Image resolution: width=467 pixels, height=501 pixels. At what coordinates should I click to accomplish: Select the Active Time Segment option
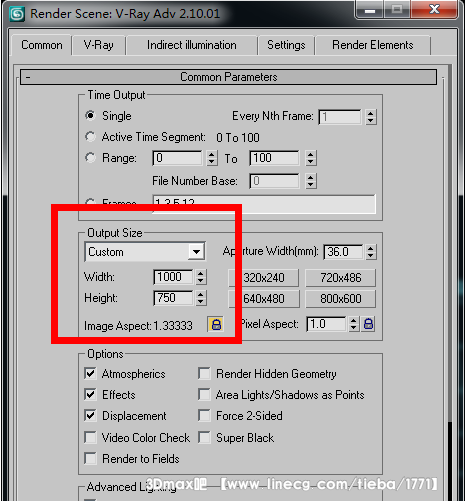(90, 137)
